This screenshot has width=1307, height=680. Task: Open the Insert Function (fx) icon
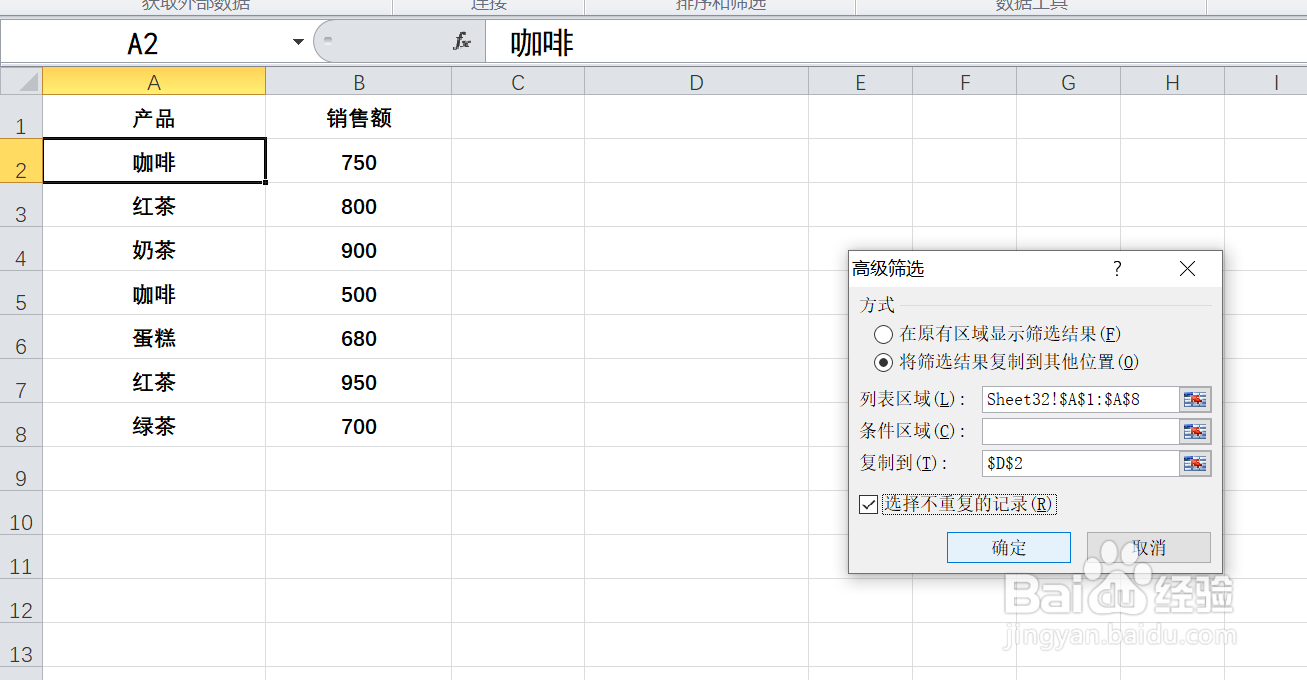(x=459, y=42)
